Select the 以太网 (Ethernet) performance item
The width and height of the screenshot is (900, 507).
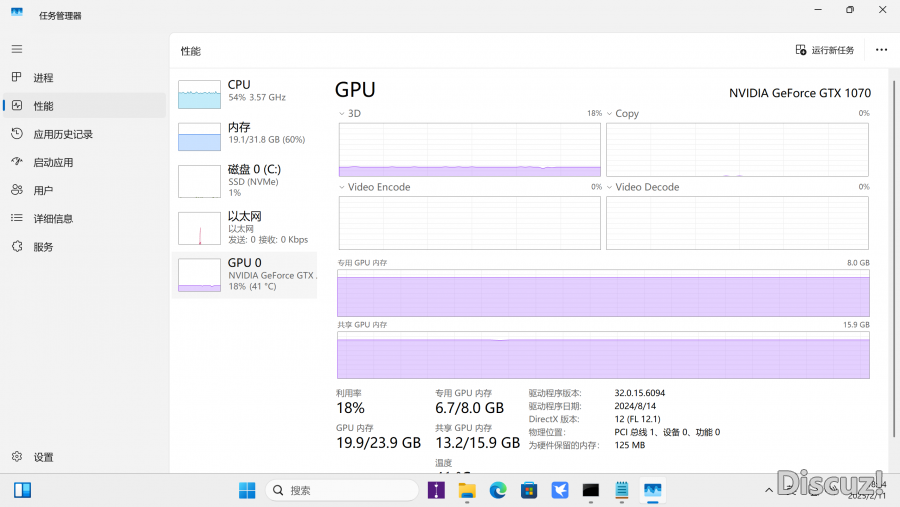click(245, 228)
